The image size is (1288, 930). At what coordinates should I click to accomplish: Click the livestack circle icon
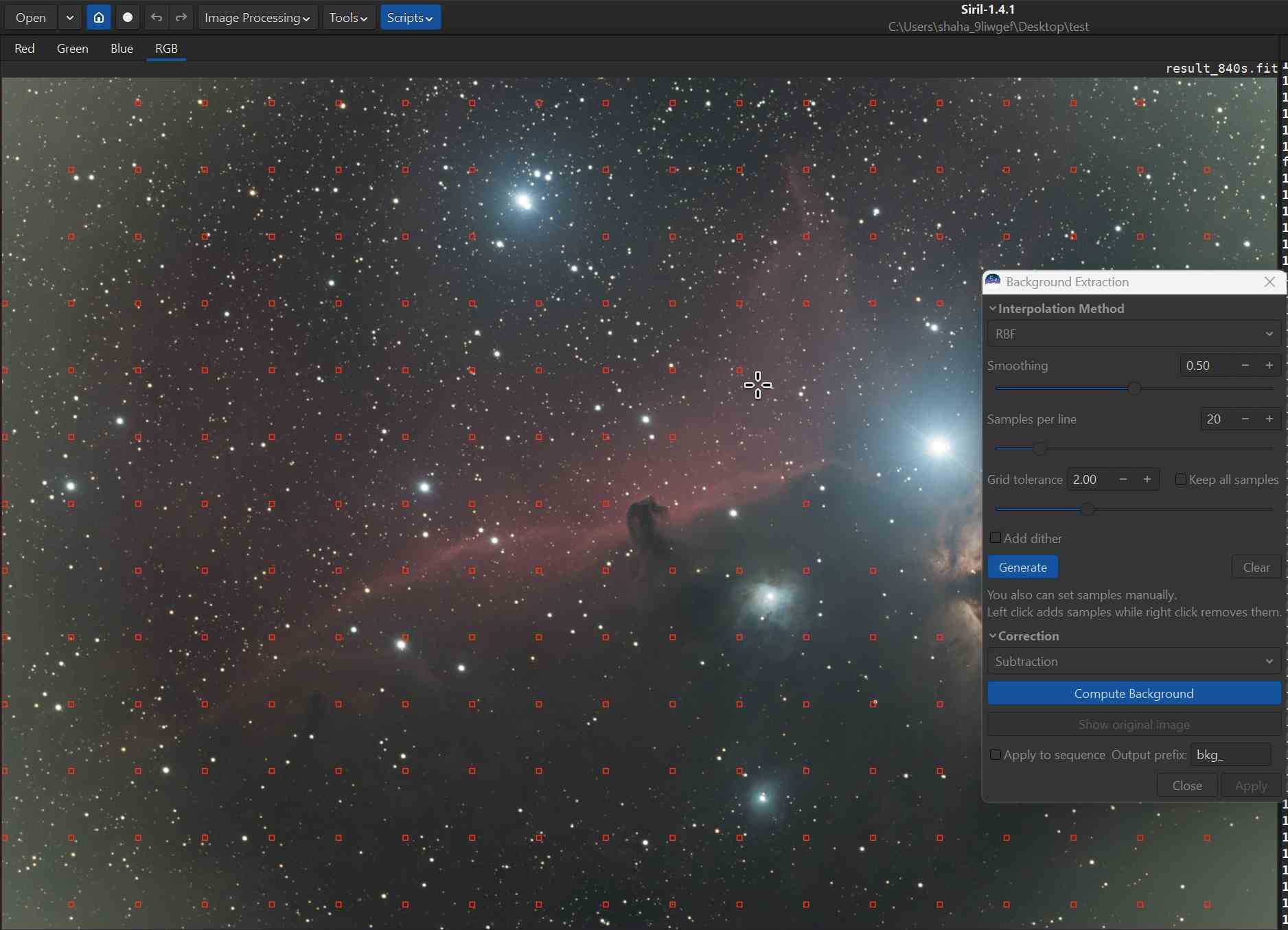point(128,18)
